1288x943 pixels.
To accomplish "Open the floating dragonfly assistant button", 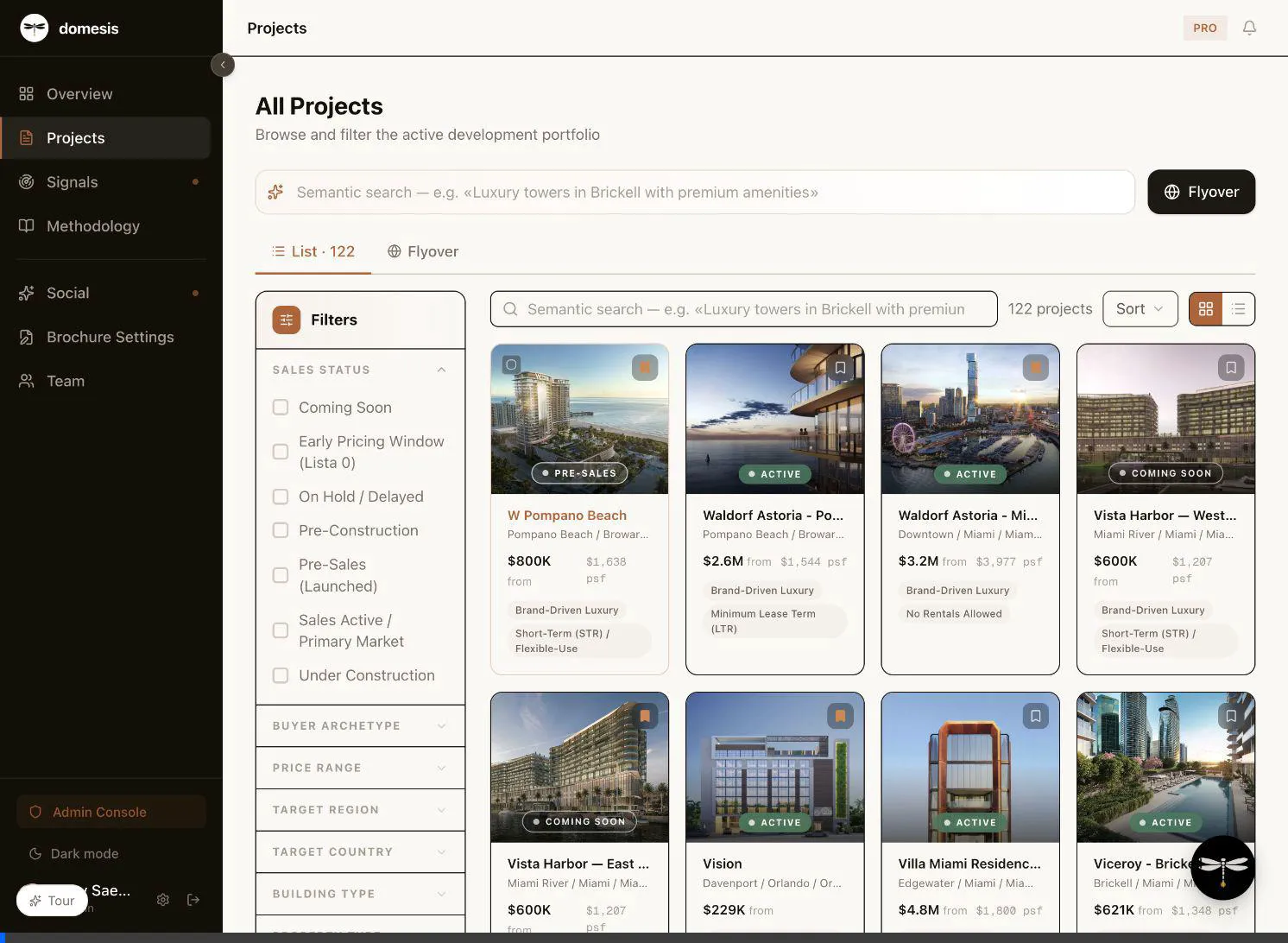I will coord(1222,867).
